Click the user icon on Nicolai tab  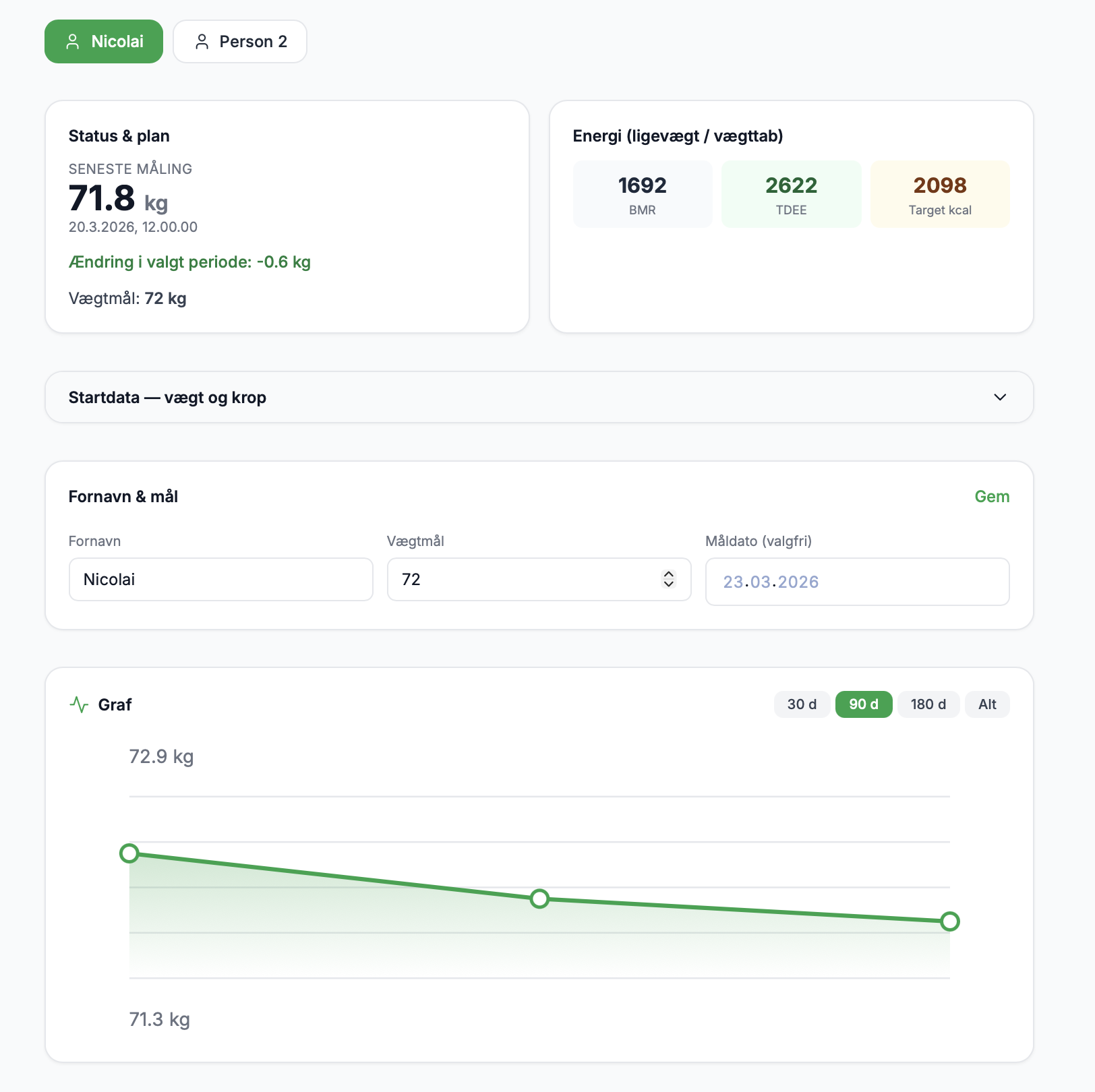73,42
